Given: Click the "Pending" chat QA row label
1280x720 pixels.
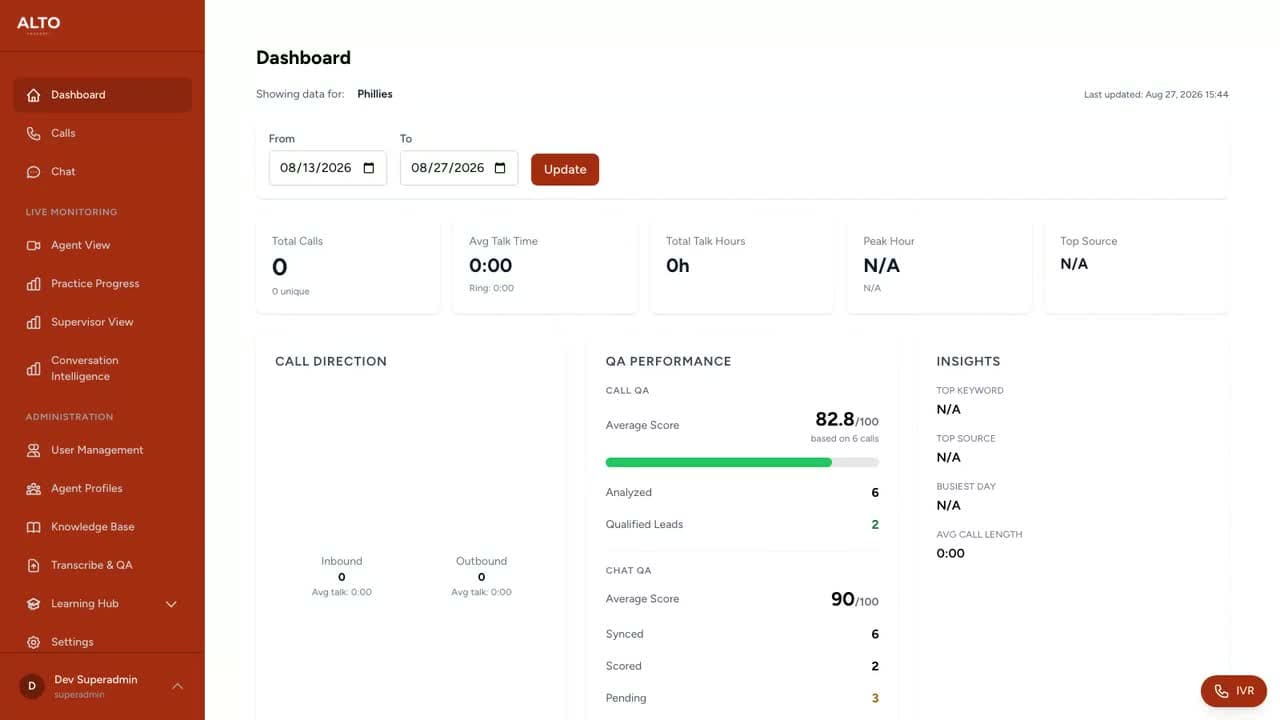Looking at the screenshot, I should pos(626,698).
